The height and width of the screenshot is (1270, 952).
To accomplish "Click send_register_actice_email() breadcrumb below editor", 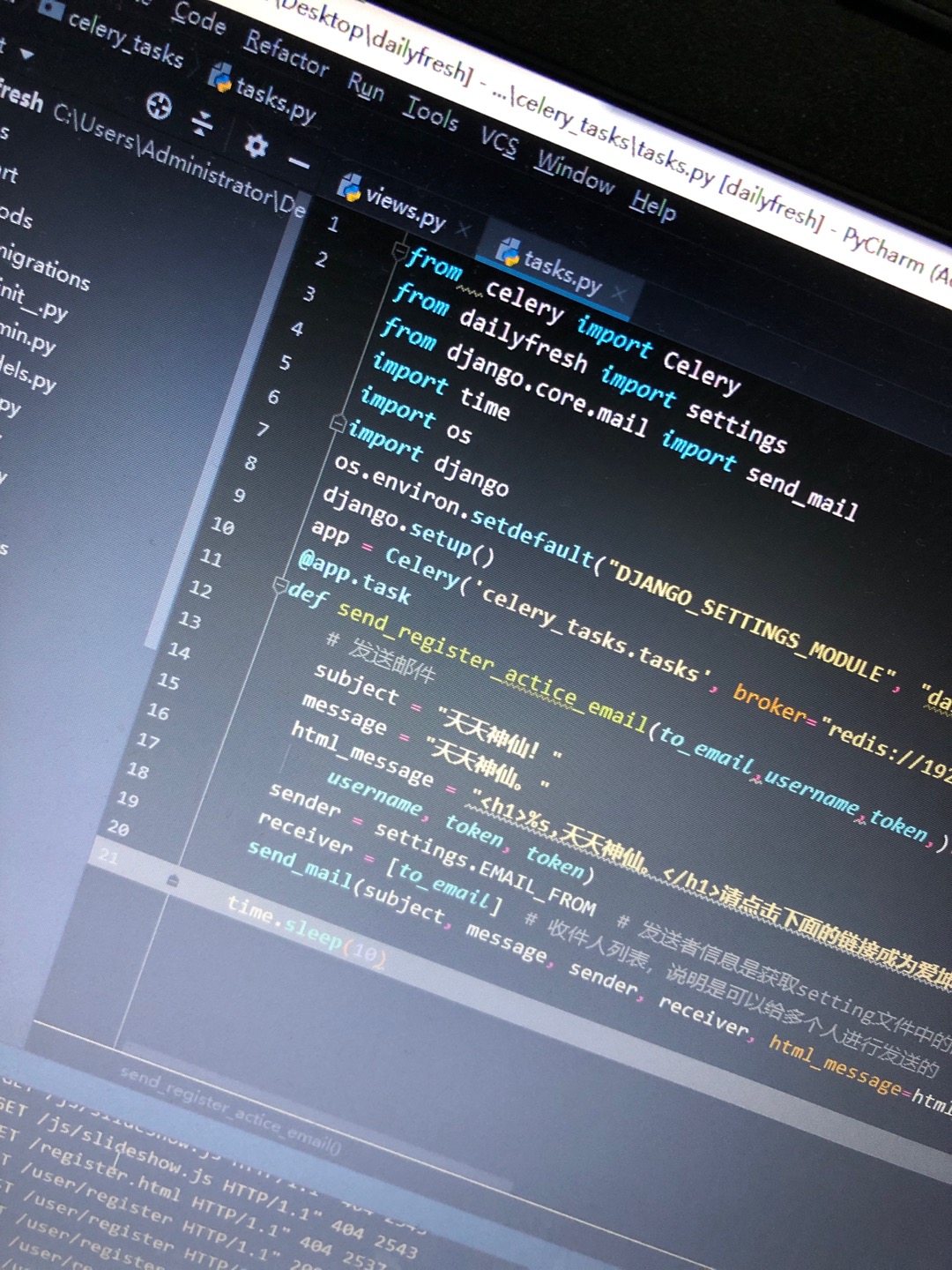I will click(229, 1109).
